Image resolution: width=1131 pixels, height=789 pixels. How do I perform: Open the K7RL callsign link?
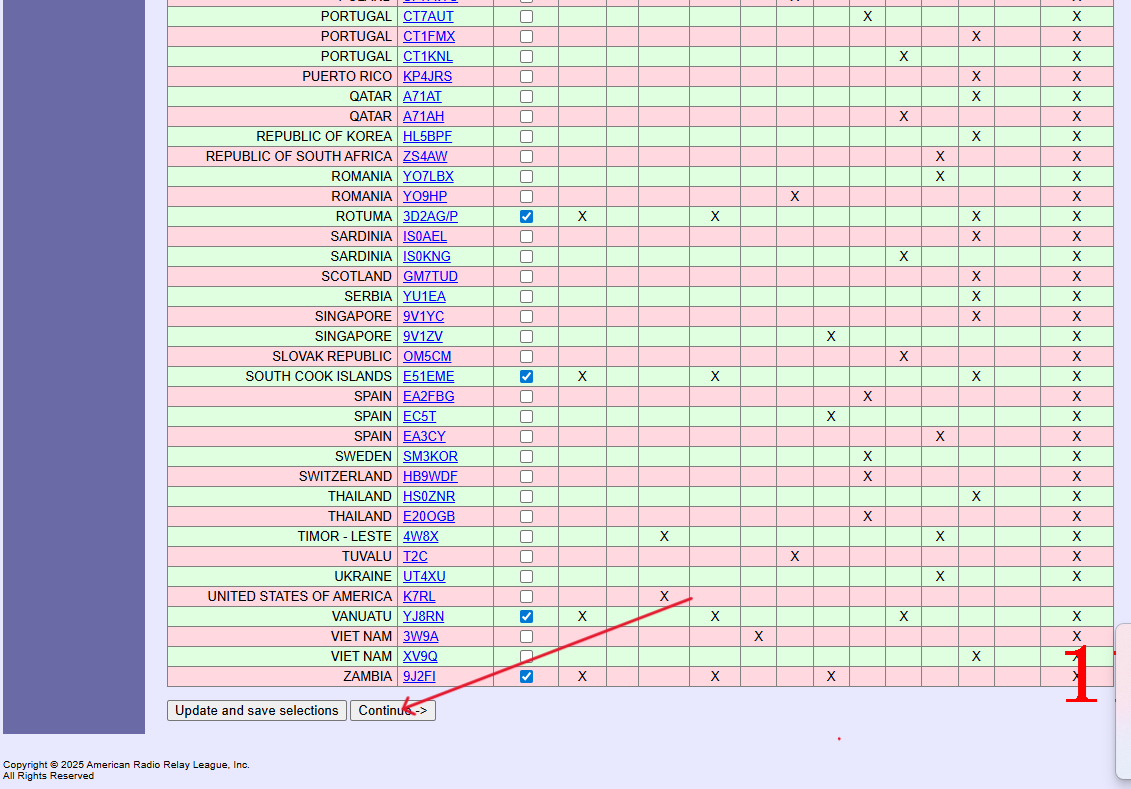tap(419, 596)
